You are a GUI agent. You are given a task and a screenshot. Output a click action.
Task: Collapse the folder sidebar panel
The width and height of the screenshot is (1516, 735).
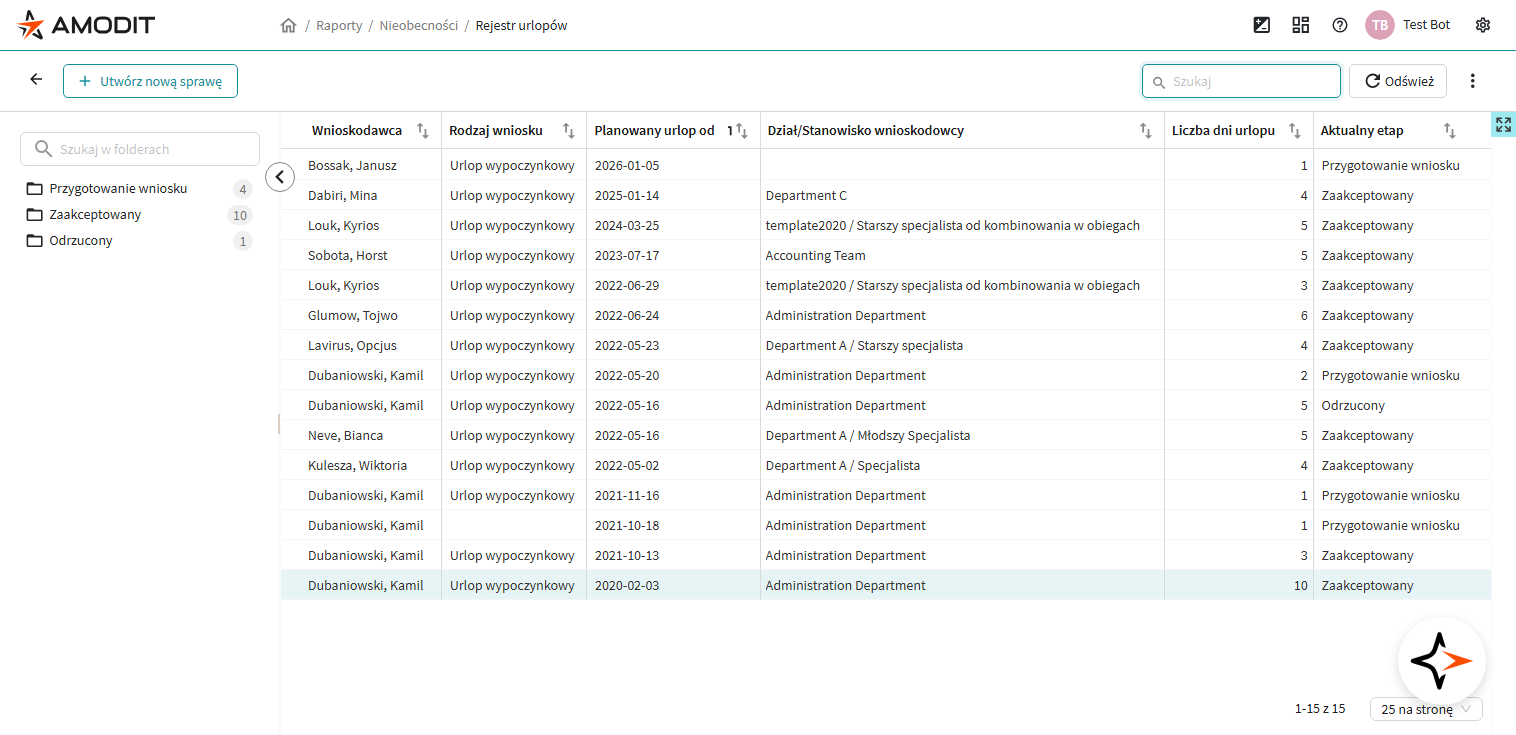pyautogui.click(x=280, y=177)
